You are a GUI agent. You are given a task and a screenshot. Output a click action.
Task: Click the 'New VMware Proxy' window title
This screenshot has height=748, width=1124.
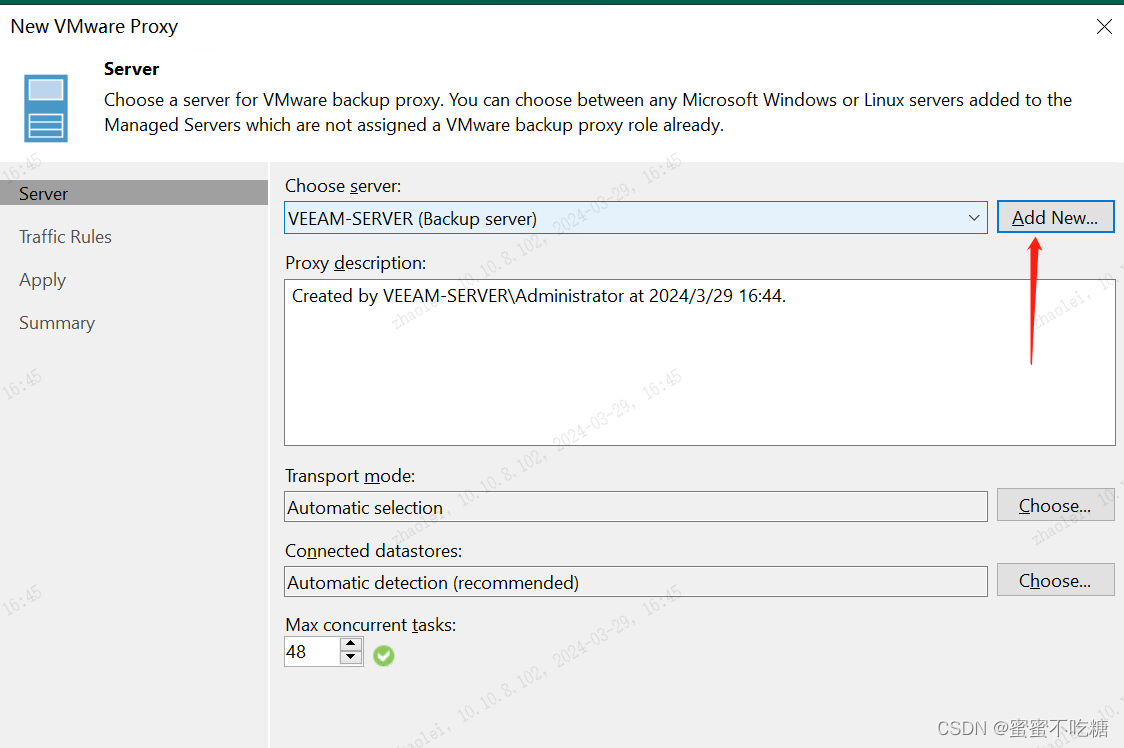94,27
